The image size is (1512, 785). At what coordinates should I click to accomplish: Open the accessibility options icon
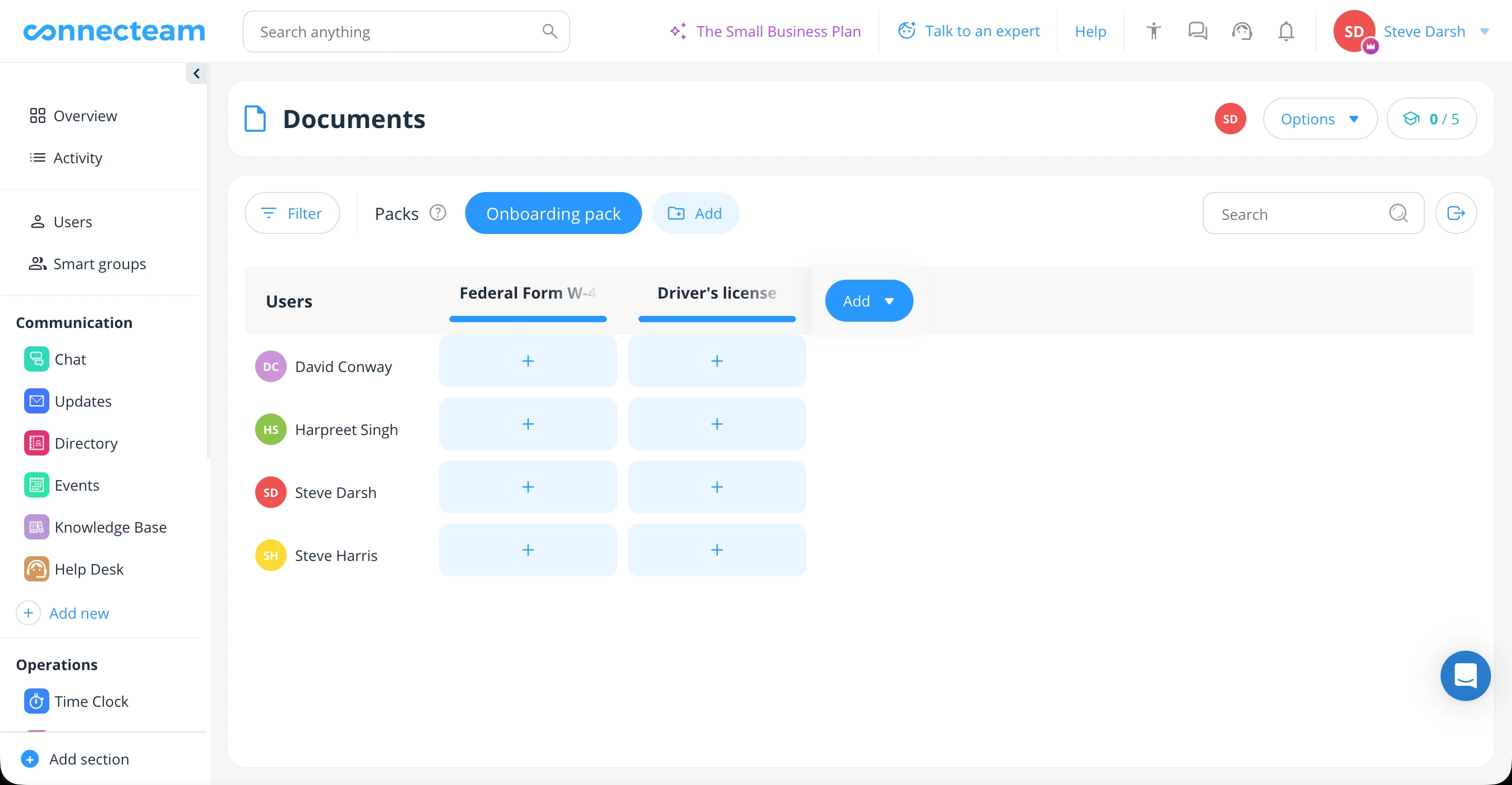(1153, 31)
